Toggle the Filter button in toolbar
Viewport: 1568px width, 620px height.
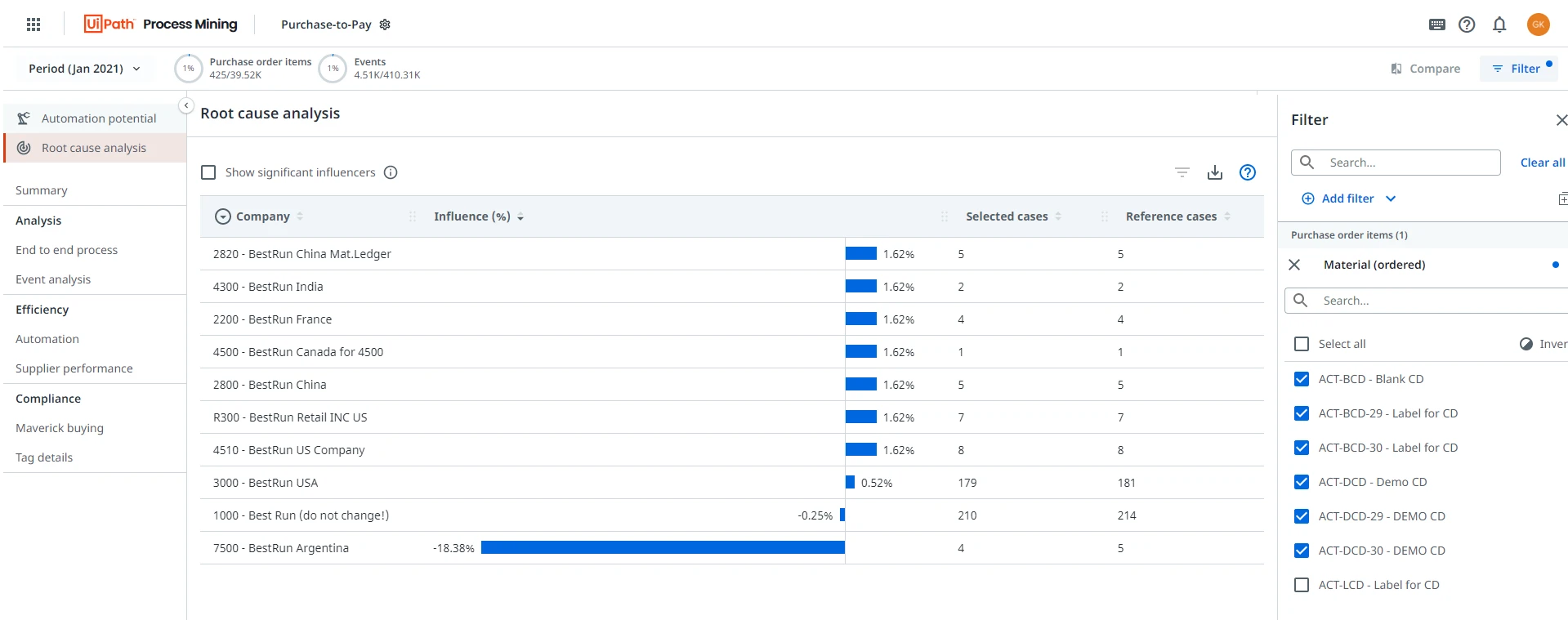(x=1518, y=69)
